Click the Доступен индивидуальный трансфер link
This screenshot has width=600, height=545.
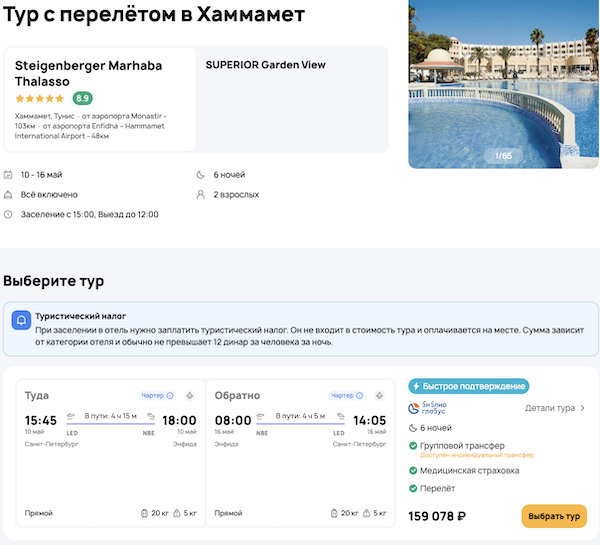point(478,455)
